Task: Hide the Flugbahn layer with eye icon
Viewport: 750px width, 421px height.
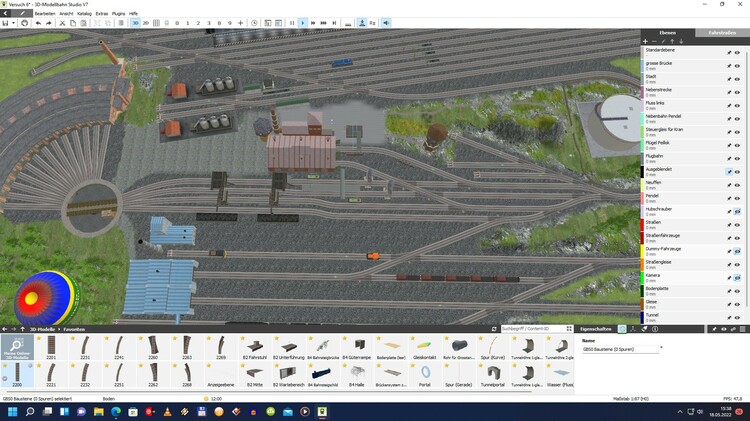Action: point(737,158)
